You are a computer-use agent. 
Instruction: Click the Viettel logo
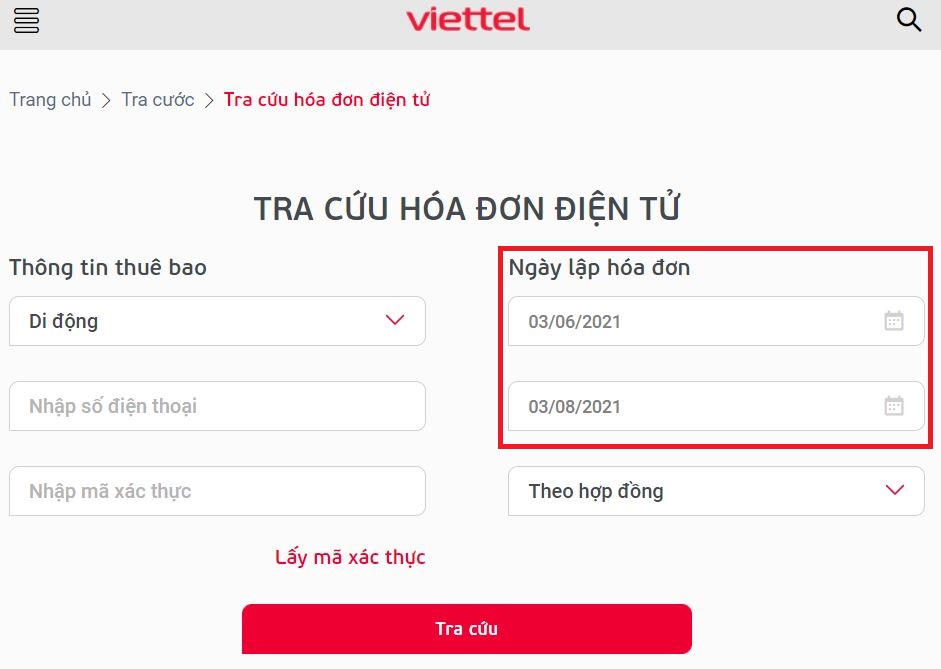point(468,19)
